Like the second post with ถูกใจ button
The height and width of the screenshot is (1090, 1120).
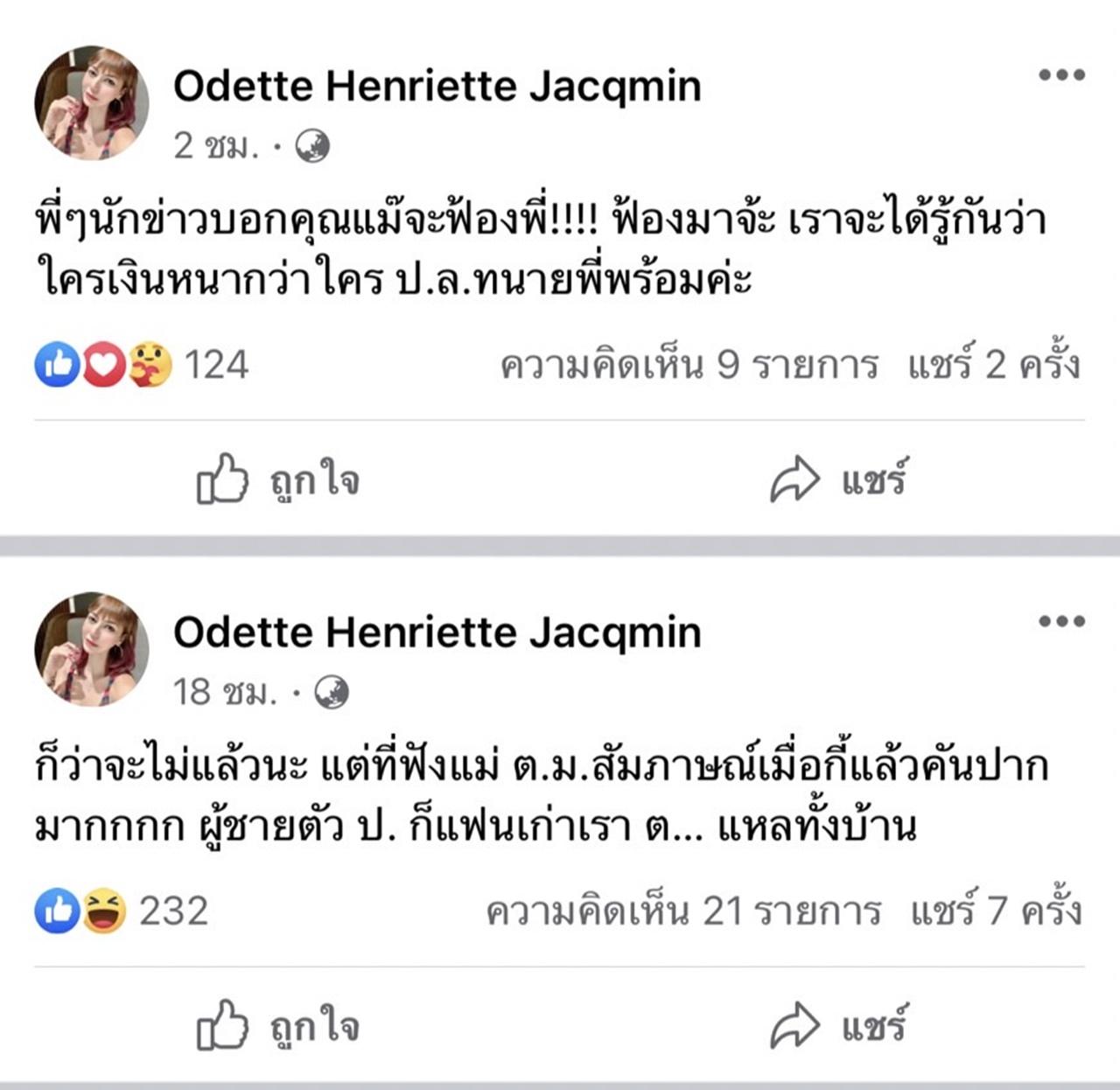click(x=278, y=1025)
